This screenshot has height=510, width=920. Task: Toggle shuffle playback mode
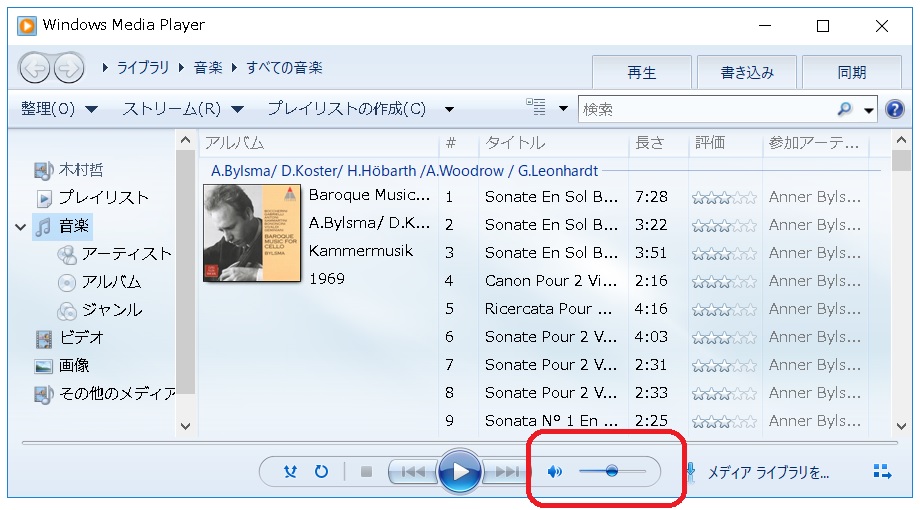pos(290,471)
